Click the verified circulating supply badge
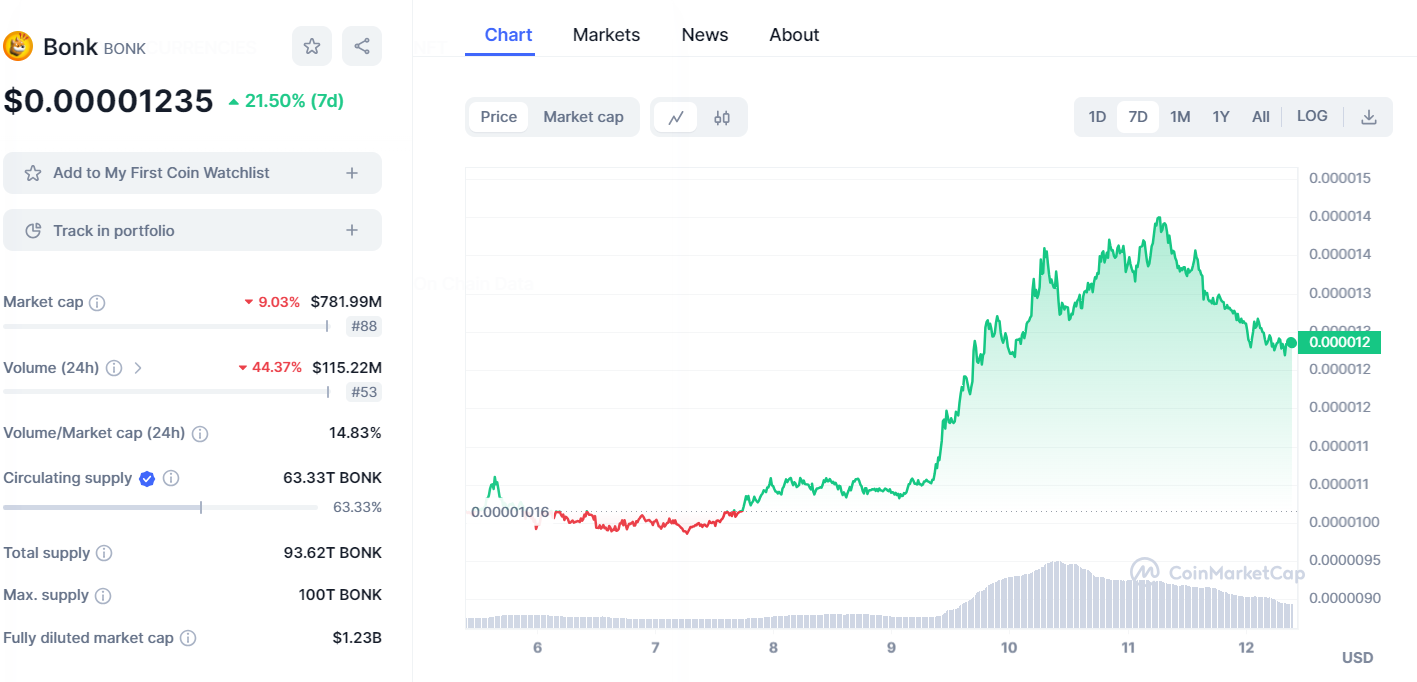 click(x=147, y=478)
